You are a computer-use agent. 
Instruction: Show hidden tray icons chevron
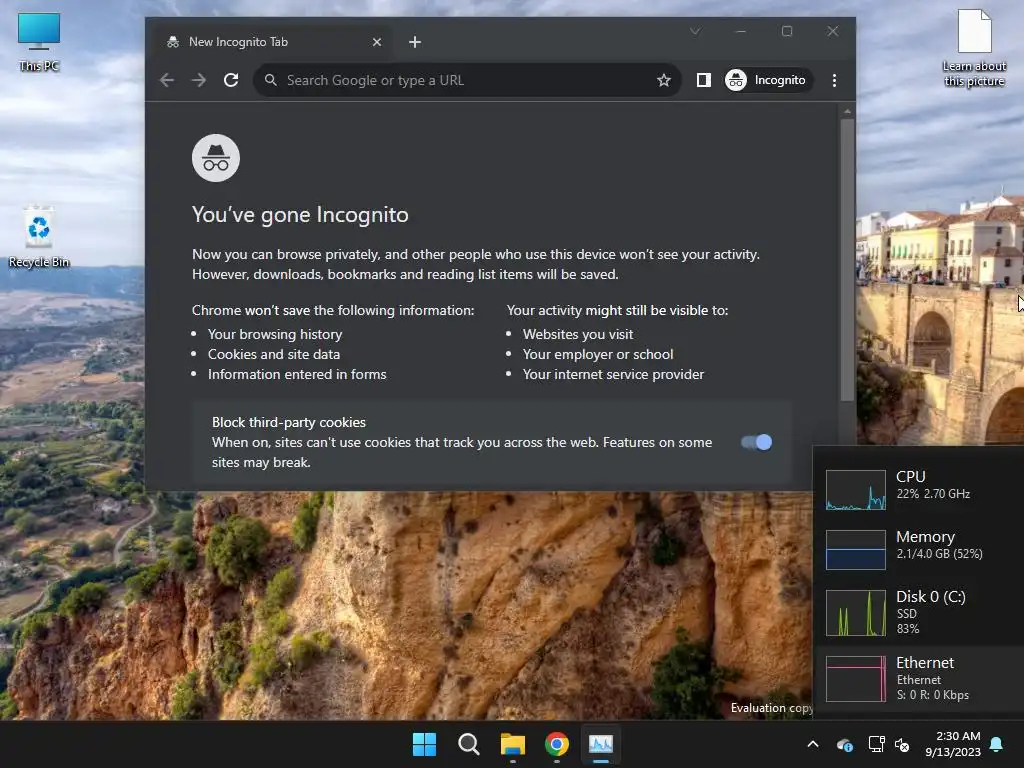coord(813,744)
